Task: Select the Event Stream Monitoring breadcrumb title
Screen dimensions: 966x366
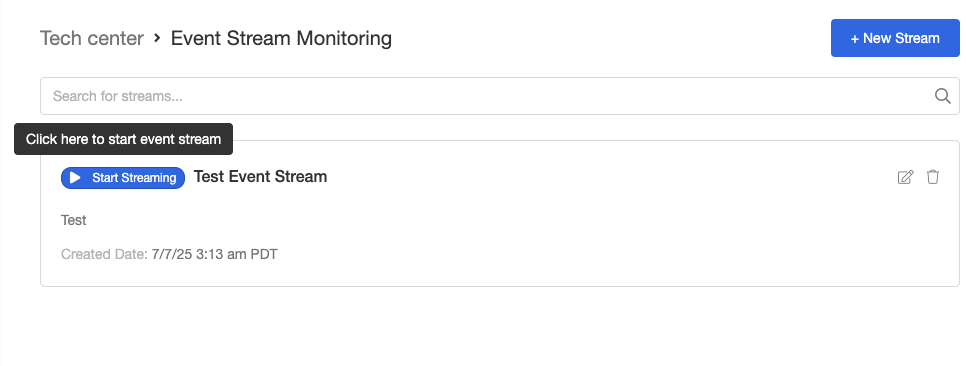Action: (x=281, y=38)
